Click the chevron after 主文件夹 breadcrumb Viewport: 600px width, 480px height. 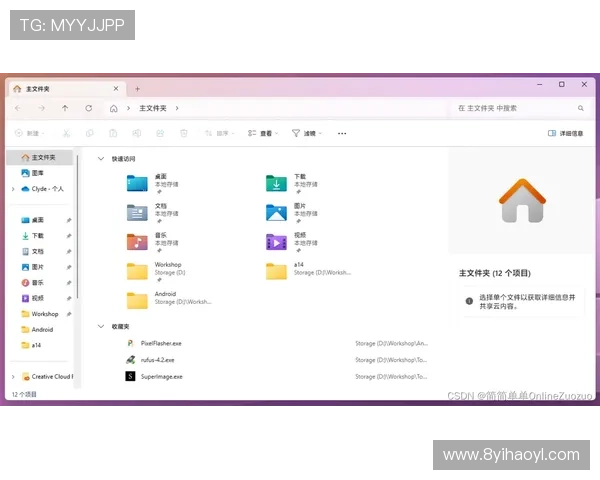(177, 108)
